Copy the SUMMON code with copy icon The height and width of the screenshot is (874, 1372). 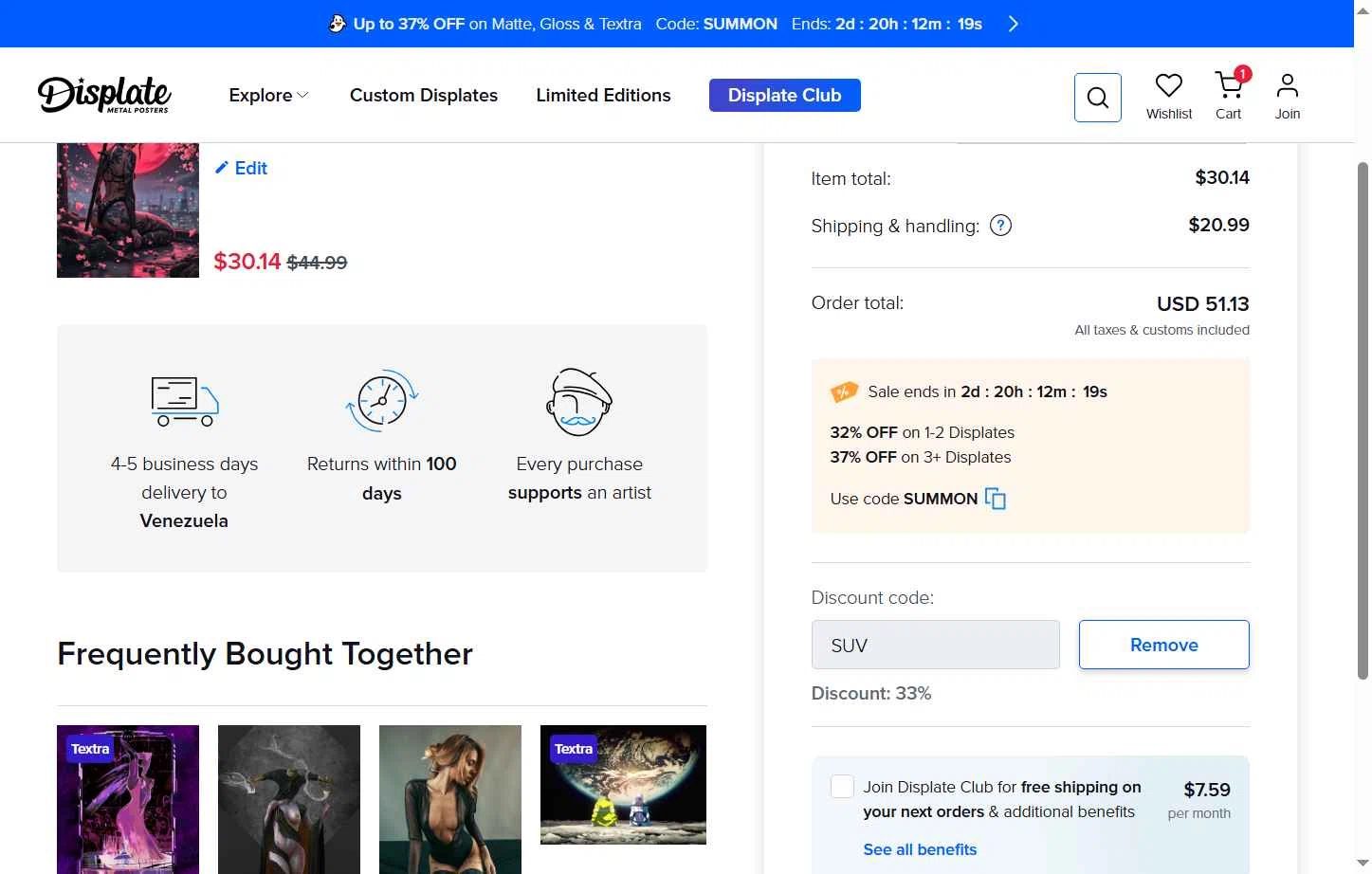(996, 499)
